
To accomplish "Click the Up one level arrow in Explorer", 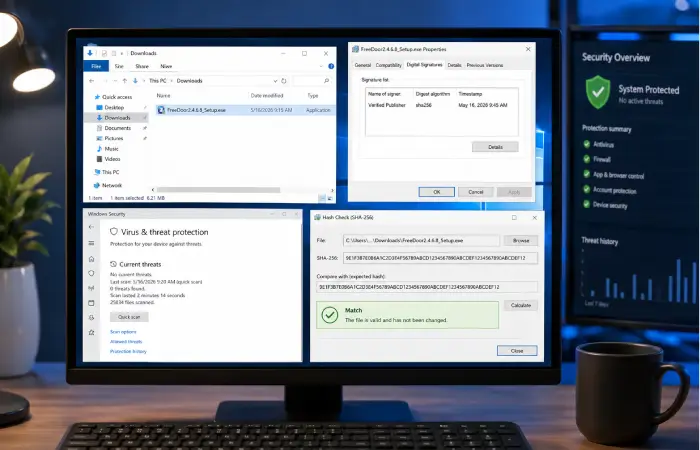I will tap(125, 81).
